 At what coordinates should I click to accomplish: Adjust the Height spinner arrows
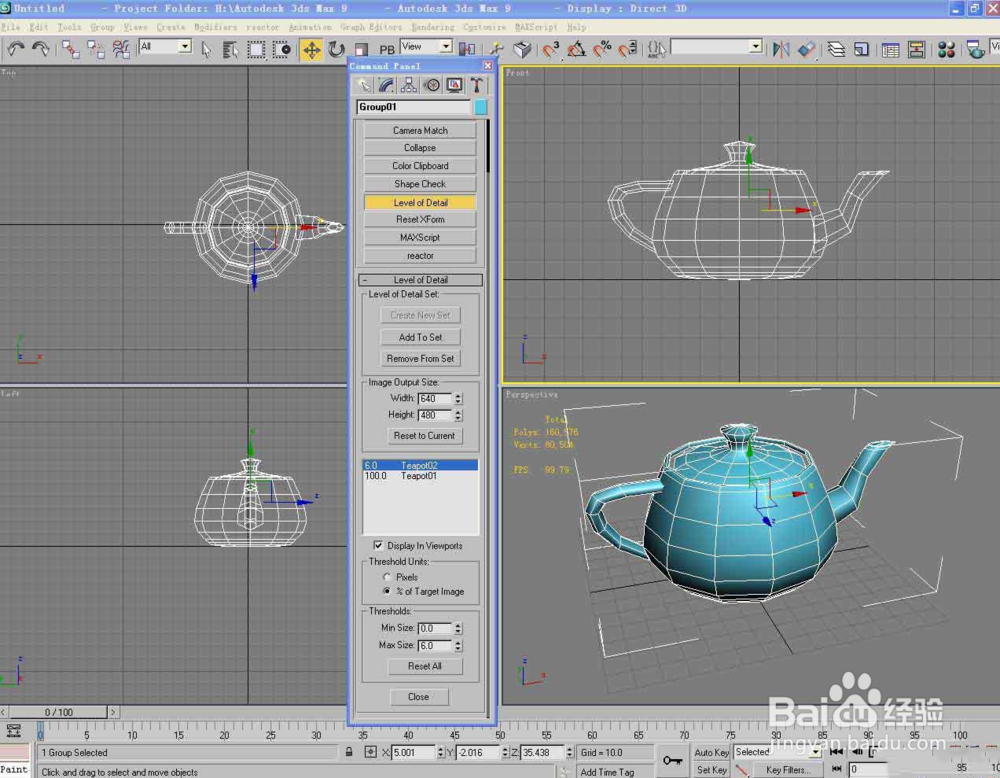(x=458, y=415)
